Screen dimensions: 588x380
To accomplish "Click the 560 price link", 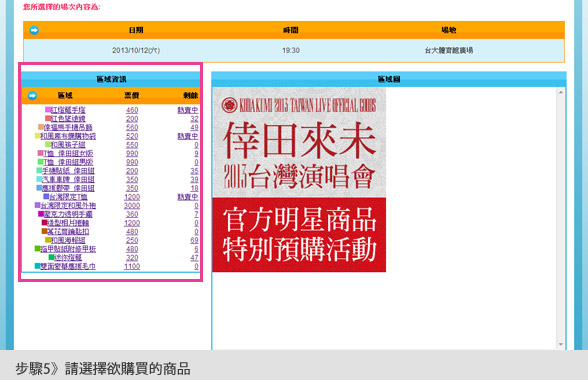I will pos(132,128).
